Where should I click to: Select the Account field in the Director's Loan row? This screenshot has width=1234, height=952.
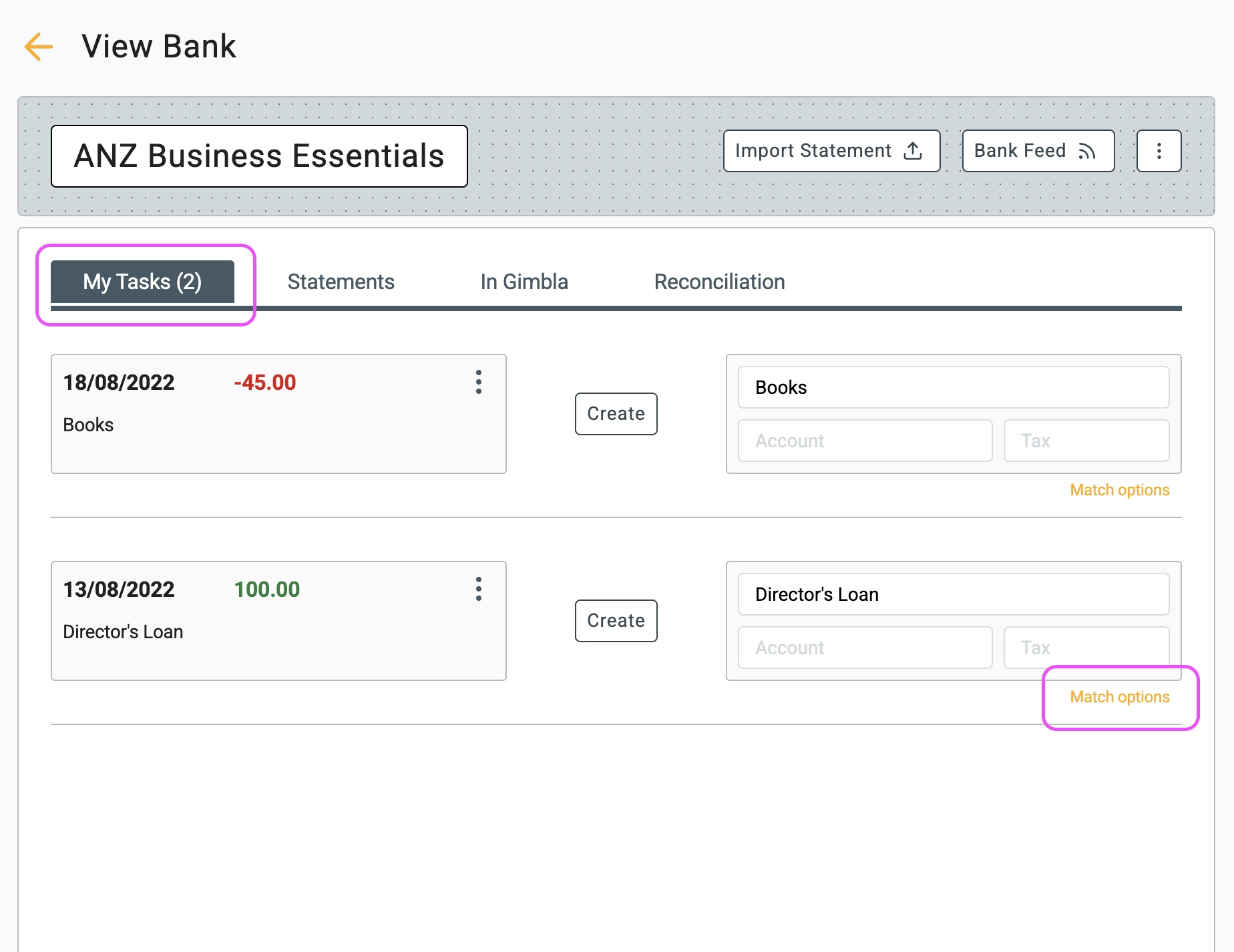865,648
